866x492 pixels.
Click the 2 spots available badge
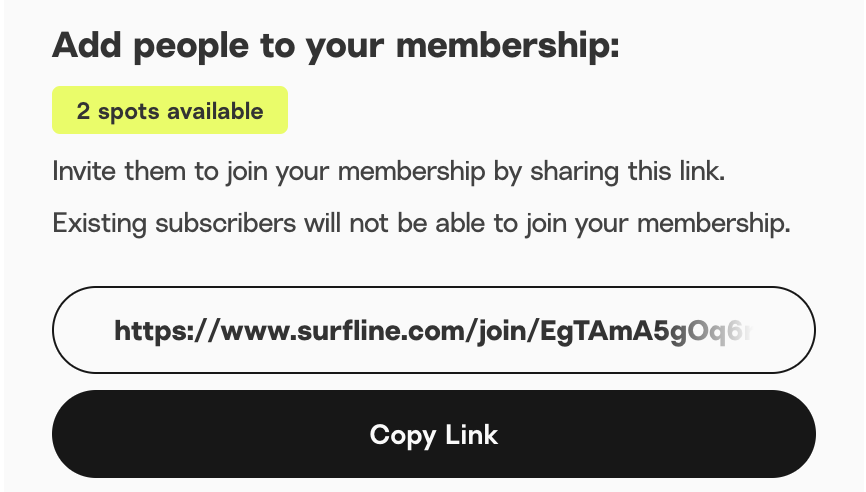[x=170, y=110]
